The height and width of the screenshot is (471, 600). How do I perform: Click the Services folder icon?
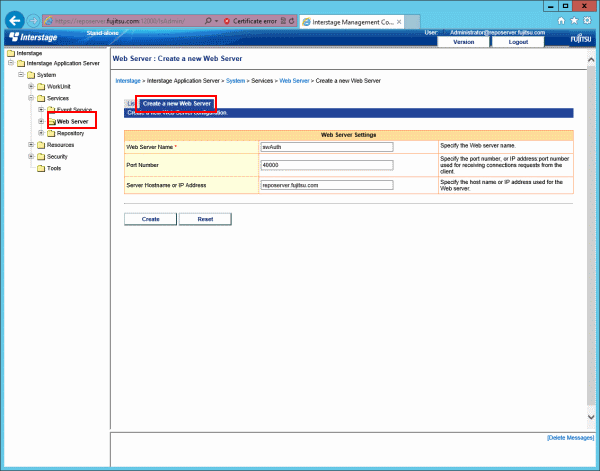(x=41, y=99)
